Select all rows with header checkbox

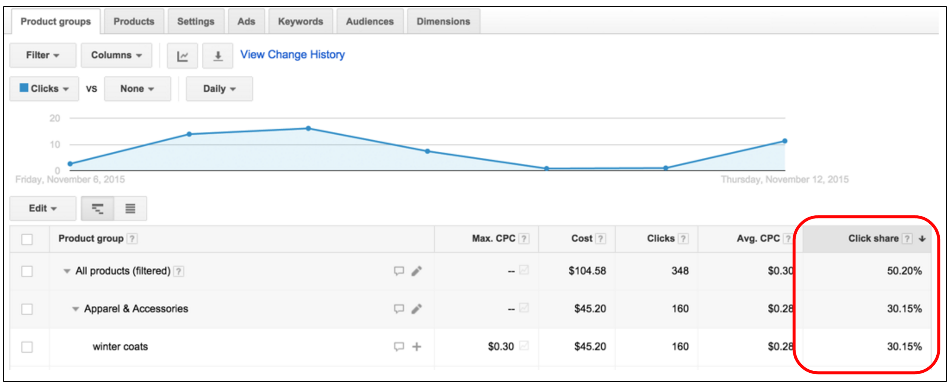coord(27,239)
